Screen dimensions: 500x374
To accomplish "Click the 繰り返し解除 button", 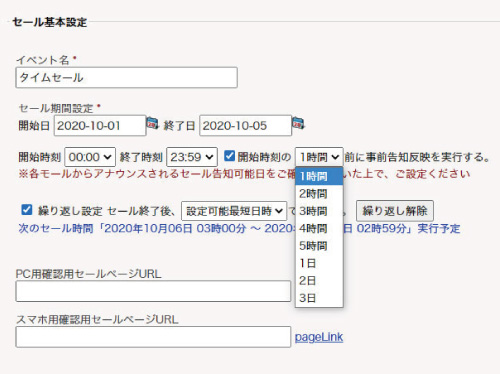I will 395,211.
